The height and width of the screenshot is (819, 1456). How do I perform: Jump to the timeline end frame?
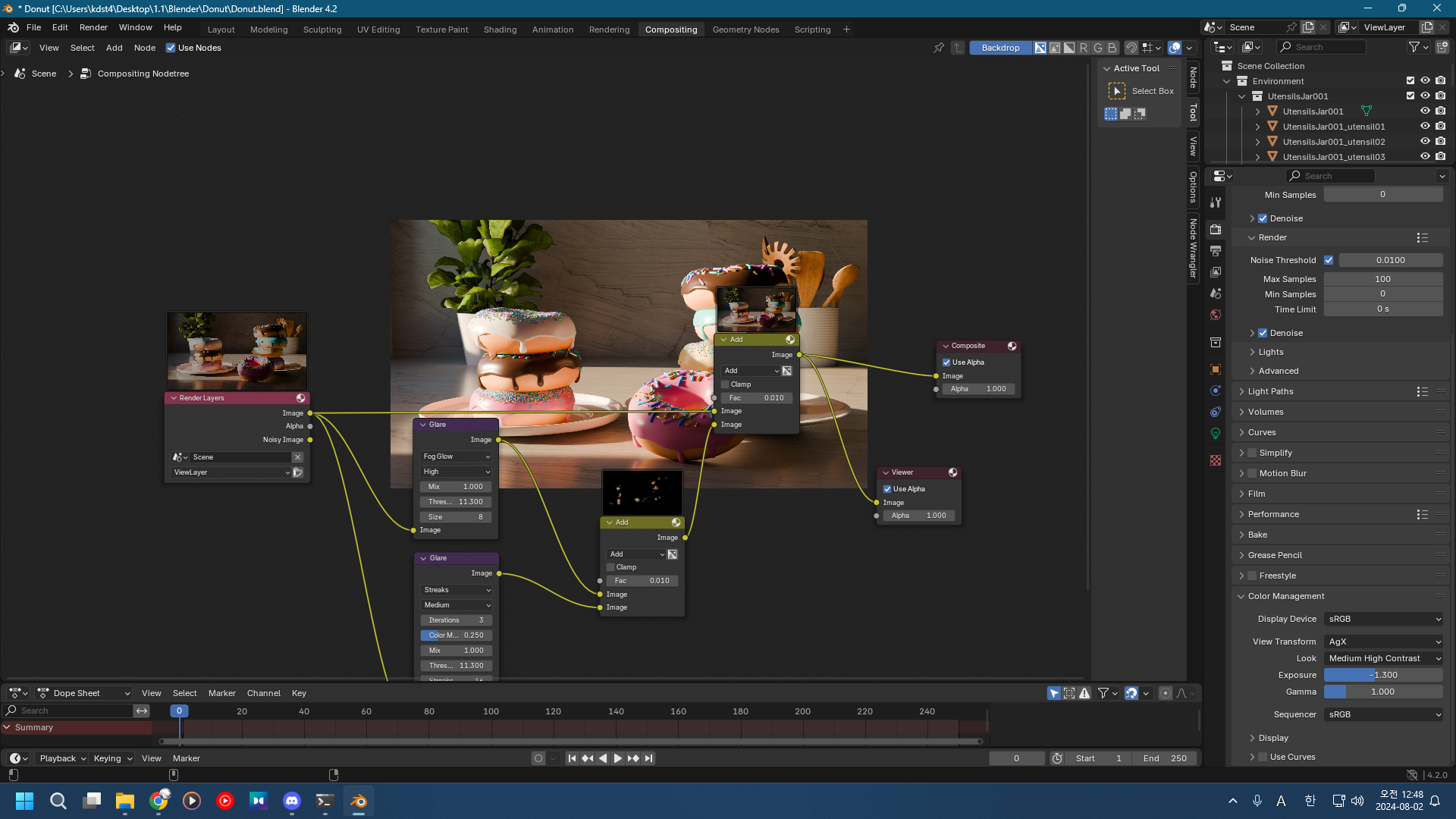coord(649,758)
